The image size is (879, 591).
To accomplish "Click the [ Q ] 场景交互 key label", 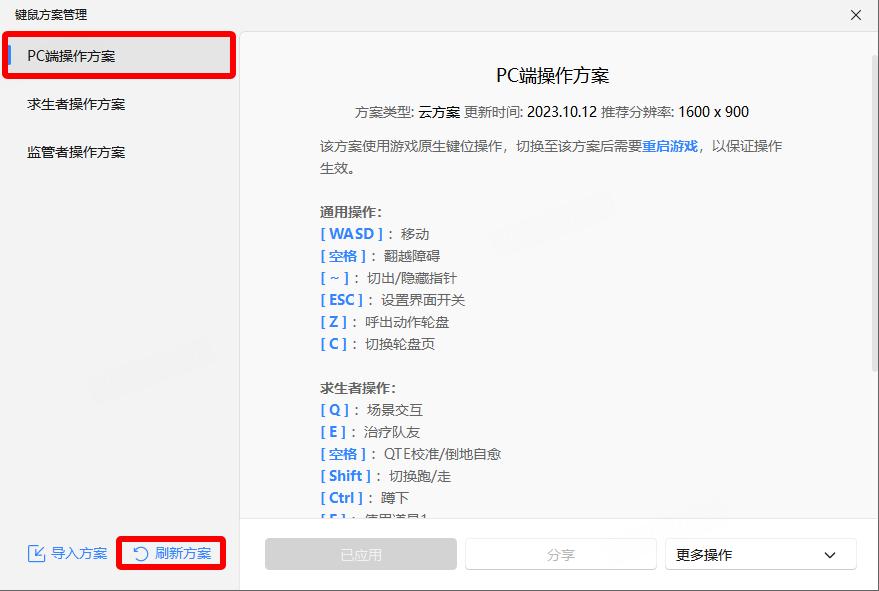I will click(334, 410).
